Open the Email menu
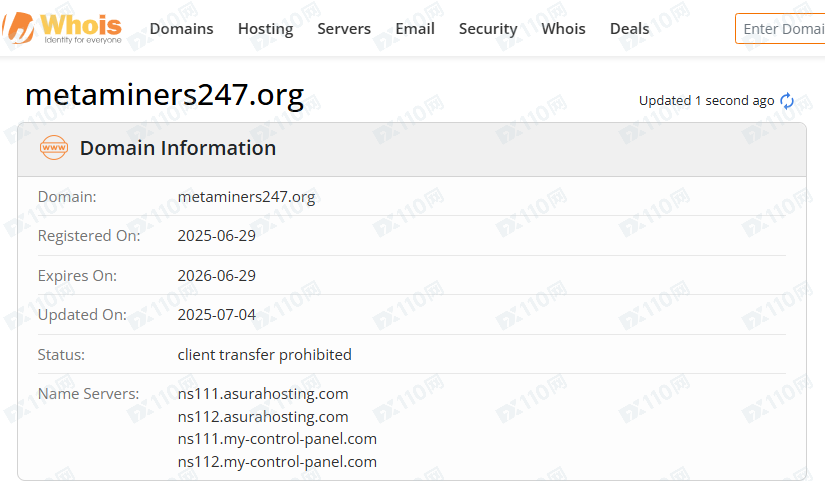Screen dimensions: 825x481 [x=415, y=28]
